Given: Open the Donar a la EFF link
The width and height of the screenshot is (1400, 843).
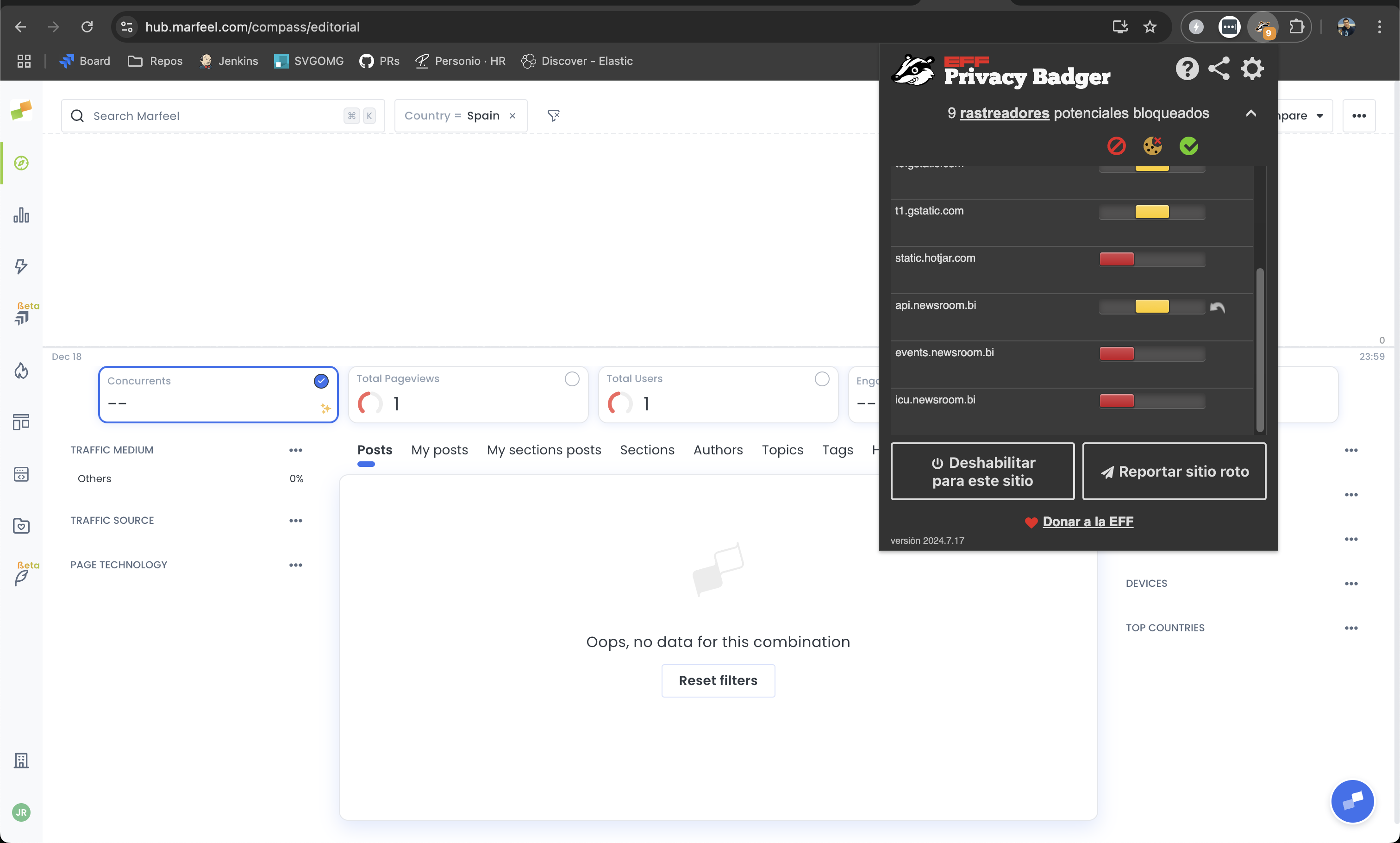Looking at the screenshot, I should [1087, 521].
